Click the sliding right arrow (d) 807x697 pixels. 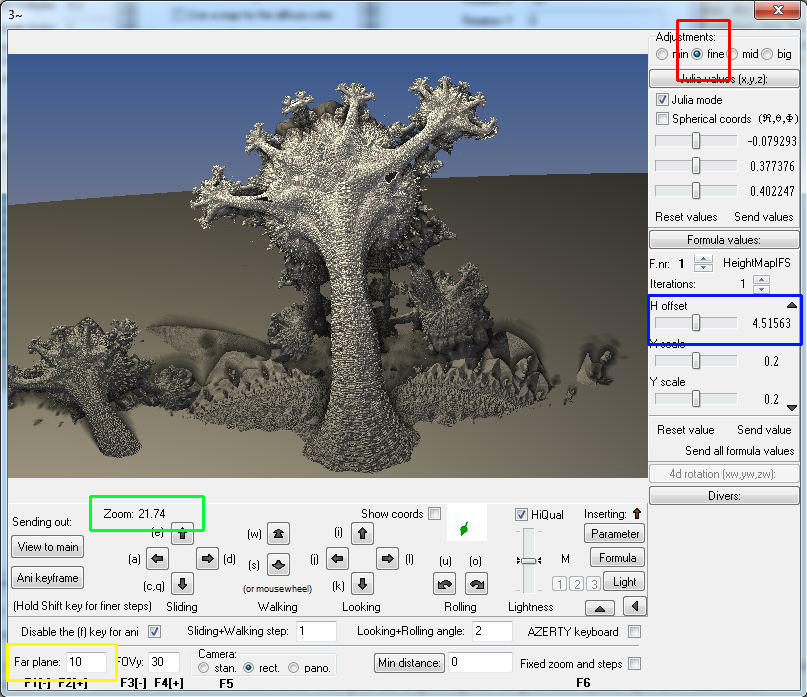click(207, 559)
